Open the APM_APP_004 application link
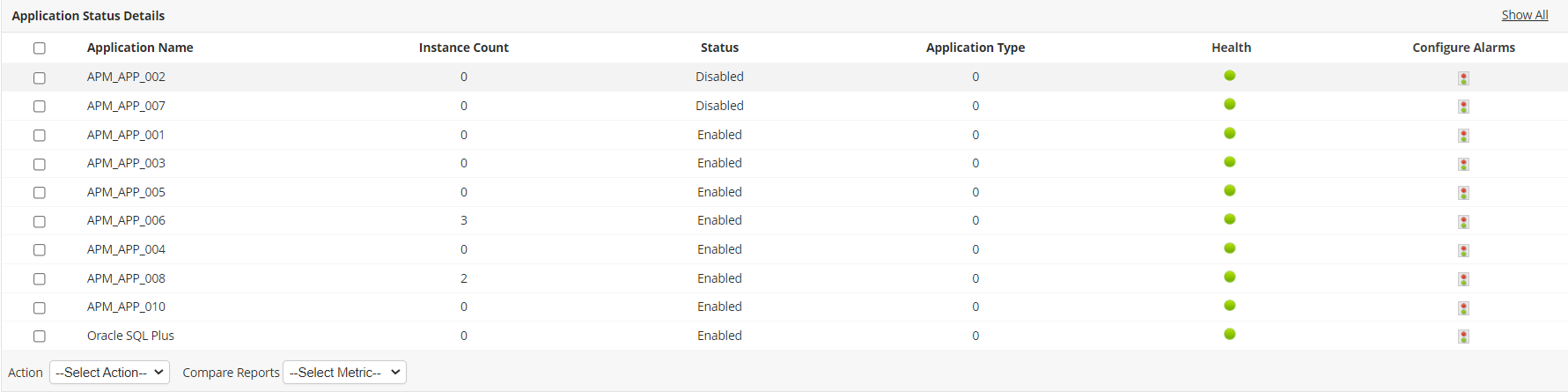Image resolution: width=1568 pixels, height=392 pixels. pos(126,249)
